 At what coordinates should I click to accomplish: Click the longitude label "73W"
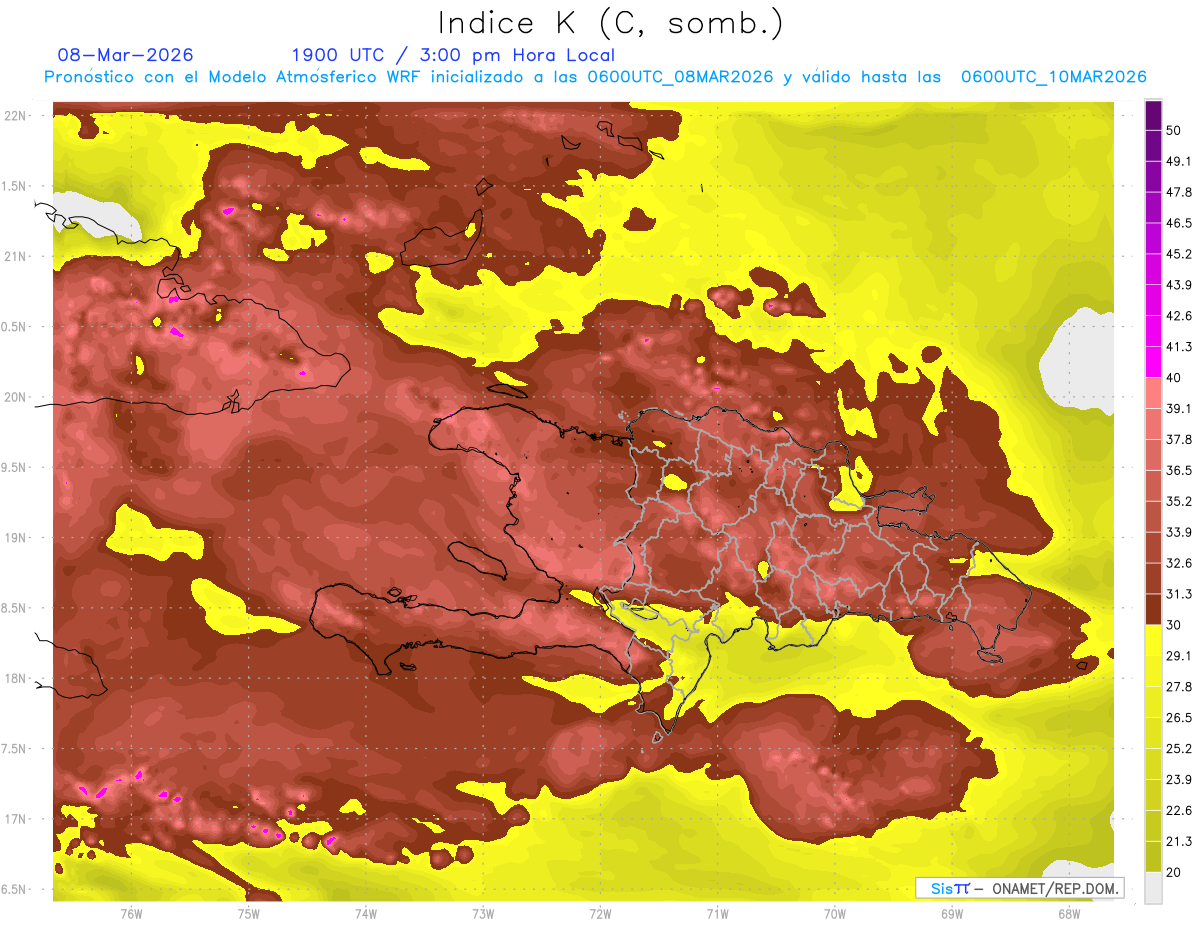tap(483, 913)
